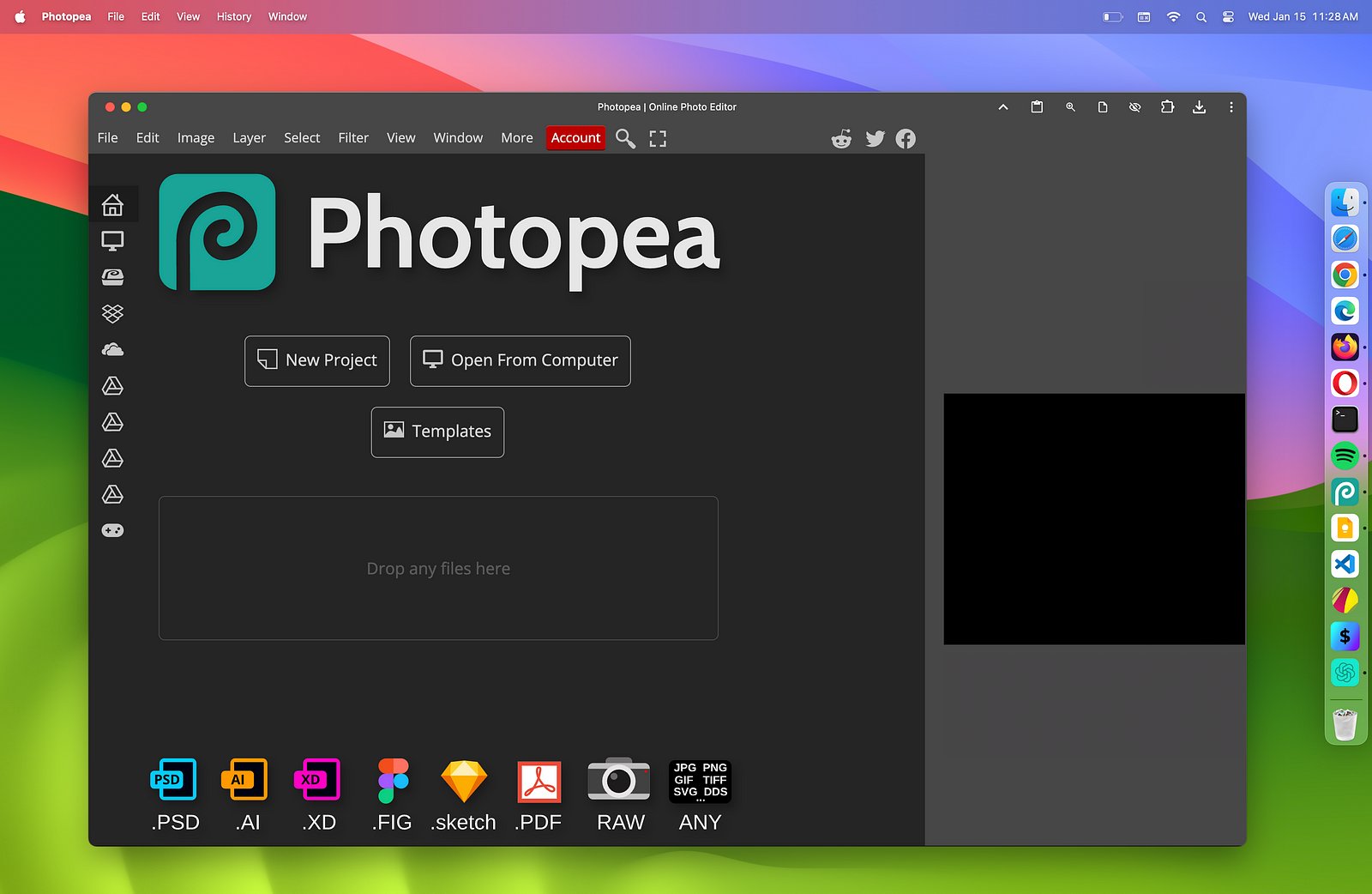This screenshot has height=894, width=1372.
Task: Collapse using the upward chevron in title bar
Action: pos(1003,107)
